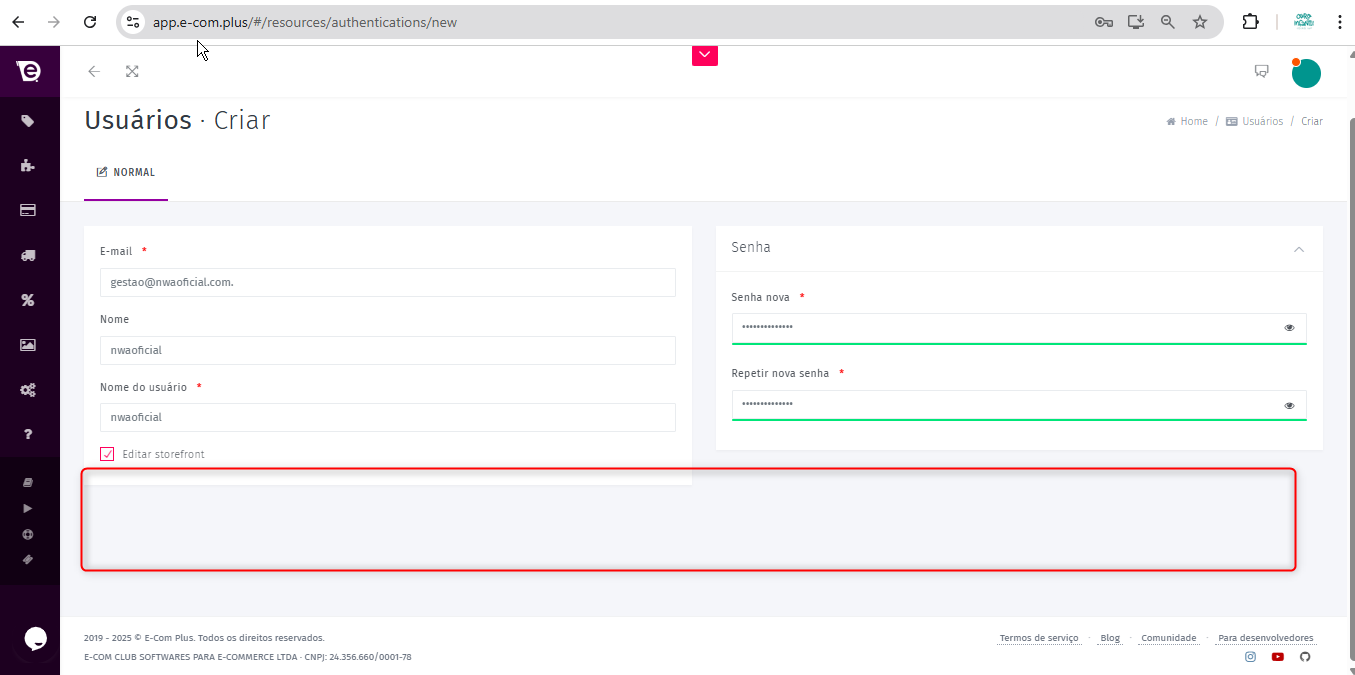
Task: Open the tag (products) sidebar icon
Action: [x=28, y=121]
